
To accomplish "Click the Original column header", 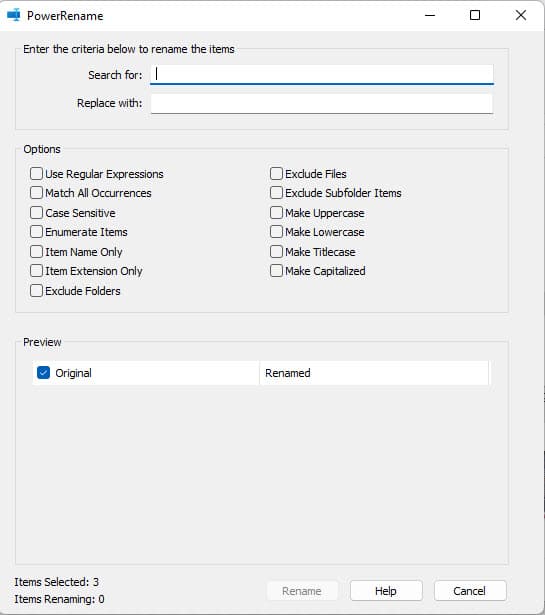I will tap(146, 373).
